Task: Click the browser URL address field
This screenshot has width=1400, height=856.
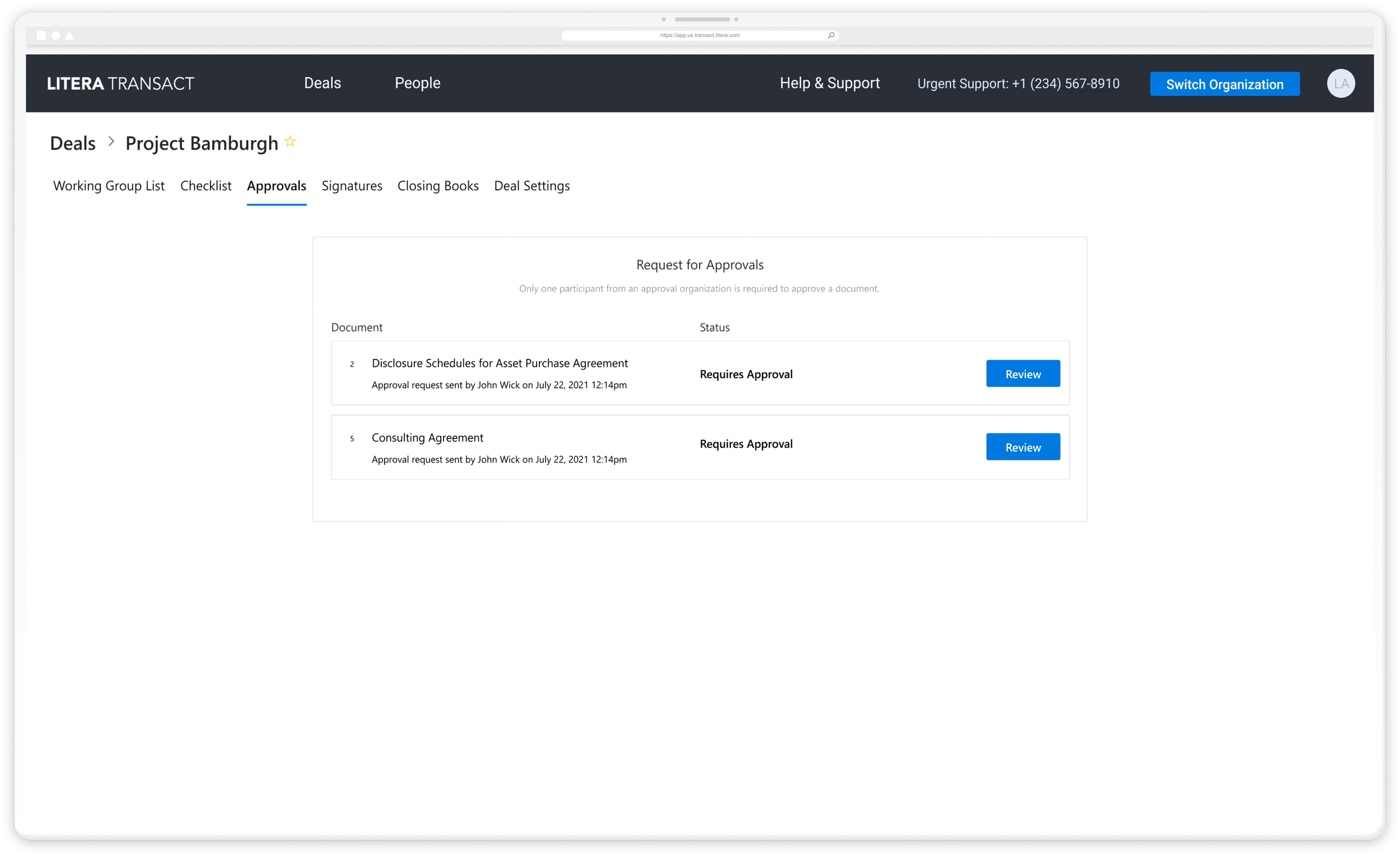Action: coord(699,35)
